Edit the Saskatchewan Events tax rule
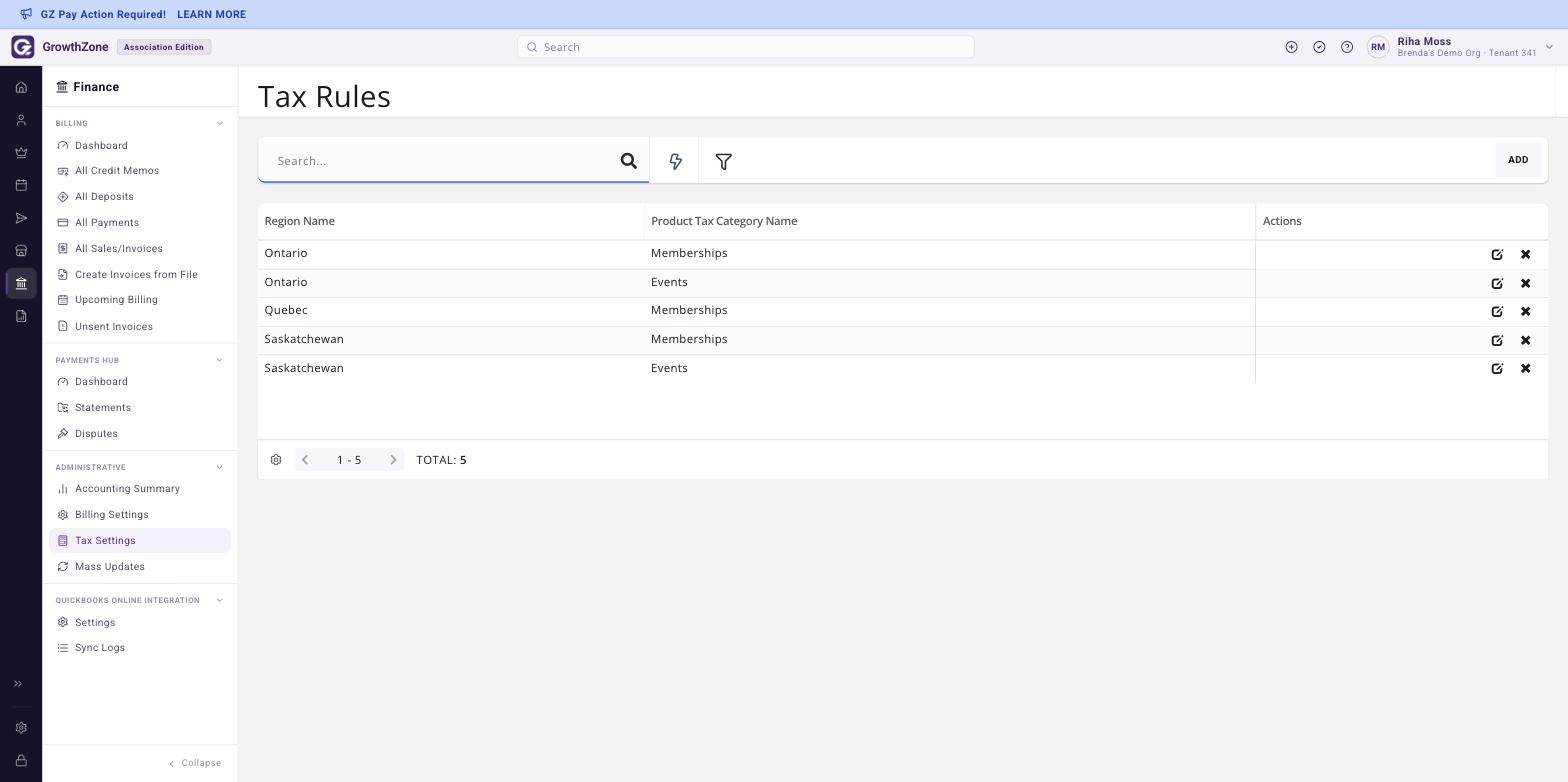The image size is (1568, 782). point(1497,368)
